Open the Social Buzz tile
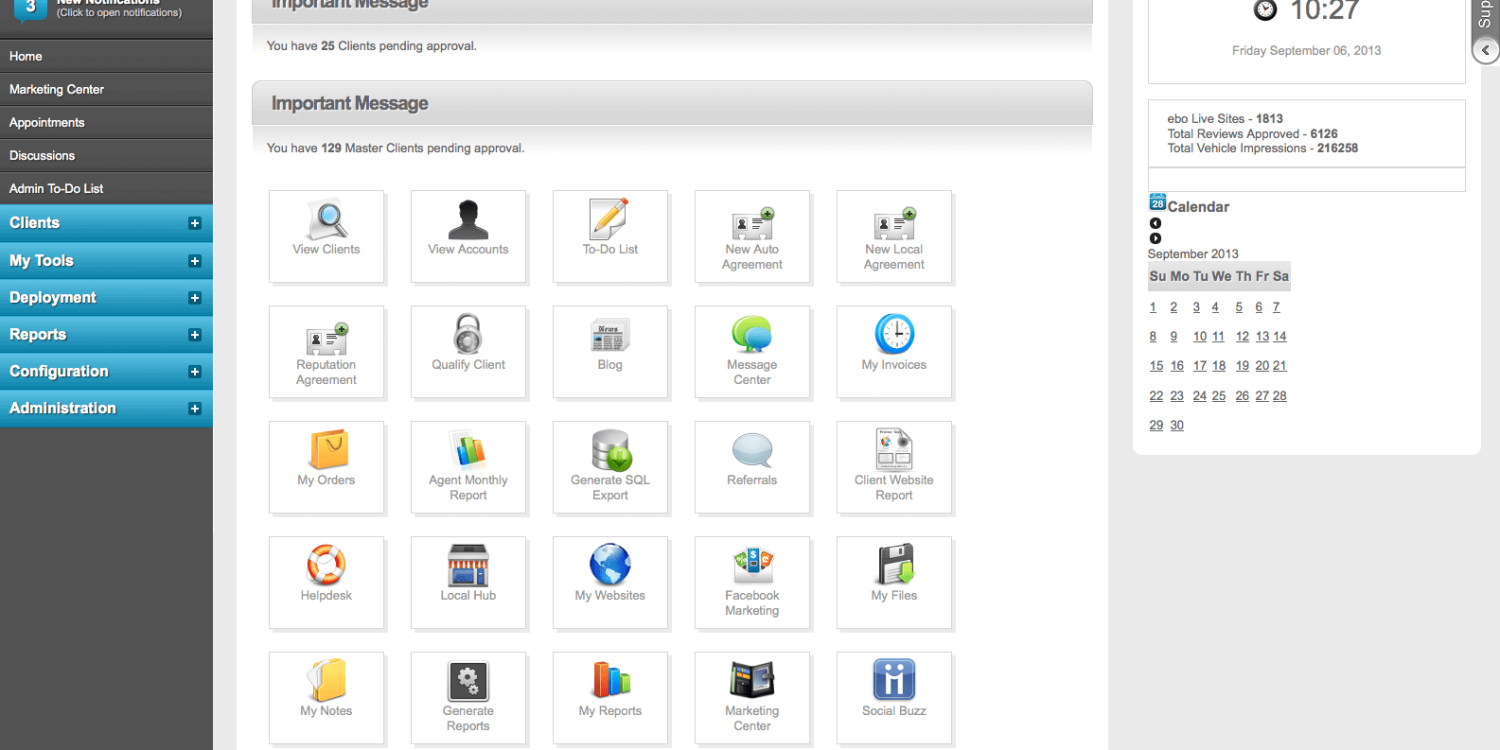The width and height of the screenshot is (1500, 750). [894, 698]
